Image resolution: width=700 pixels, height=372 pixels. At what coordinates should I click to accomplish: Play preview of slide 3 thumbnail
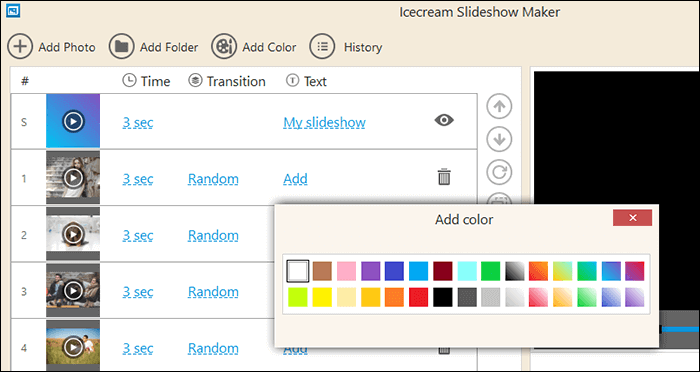click(73, 290)
